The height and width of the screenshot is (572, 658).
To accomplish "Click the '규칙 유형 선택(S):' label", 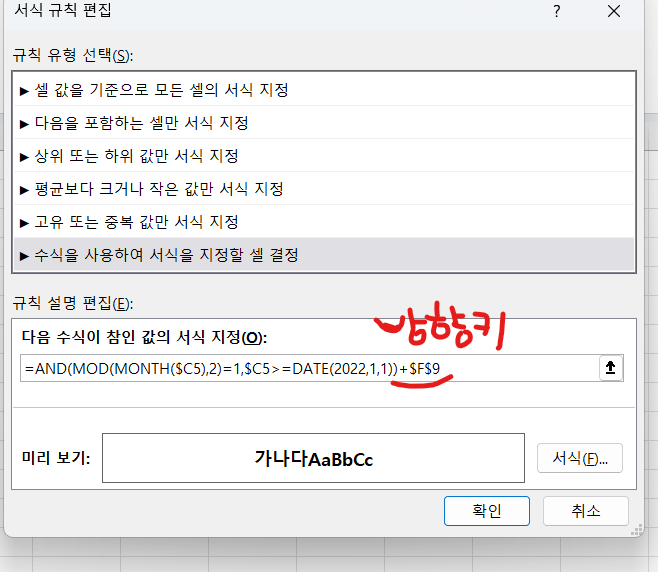I will (x=72, y=54).
